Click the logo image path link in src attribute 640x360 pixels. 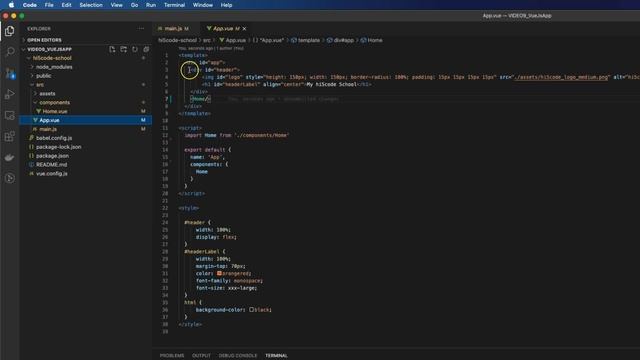[561, 77]
